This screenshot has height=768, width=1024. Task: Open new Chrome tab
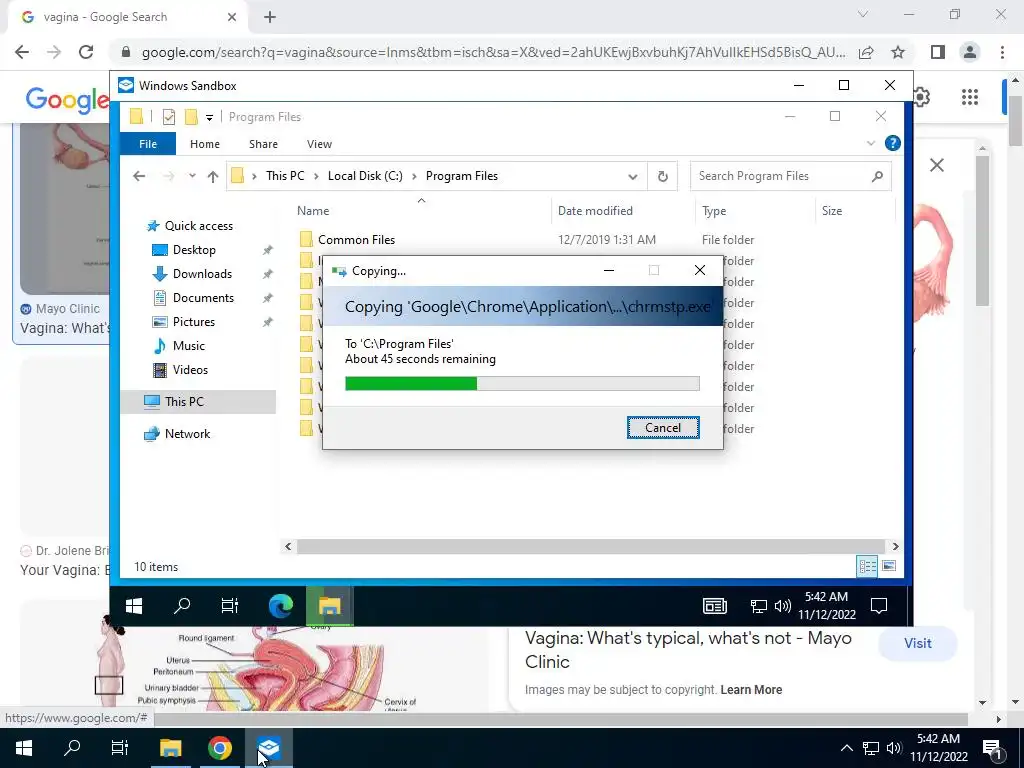pos(270,18)
